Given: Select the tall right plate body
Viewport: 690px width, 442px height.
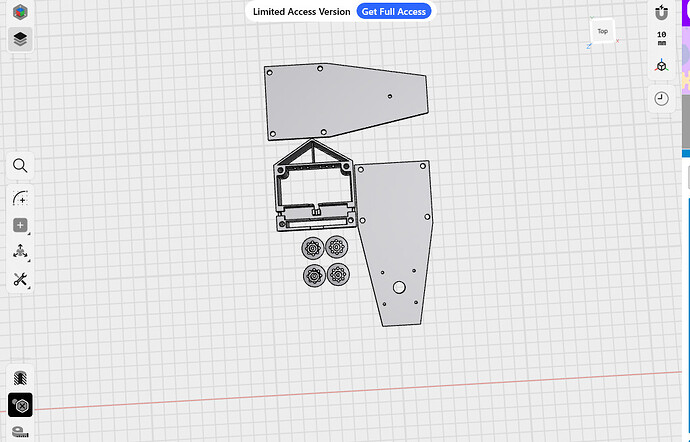Looking at the screenshot, I should pos(395,243).
